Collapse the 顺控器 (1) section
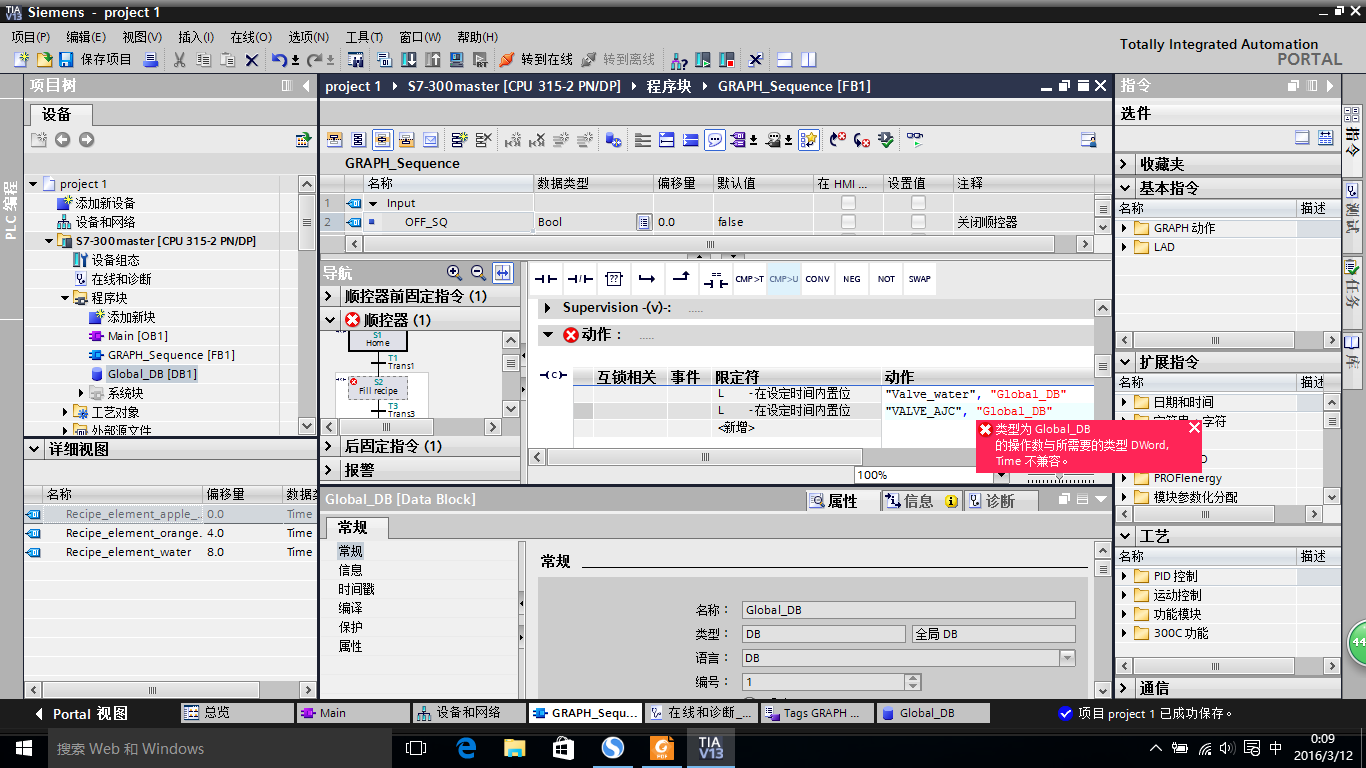The image size is (1366, 768). [331, 320]
